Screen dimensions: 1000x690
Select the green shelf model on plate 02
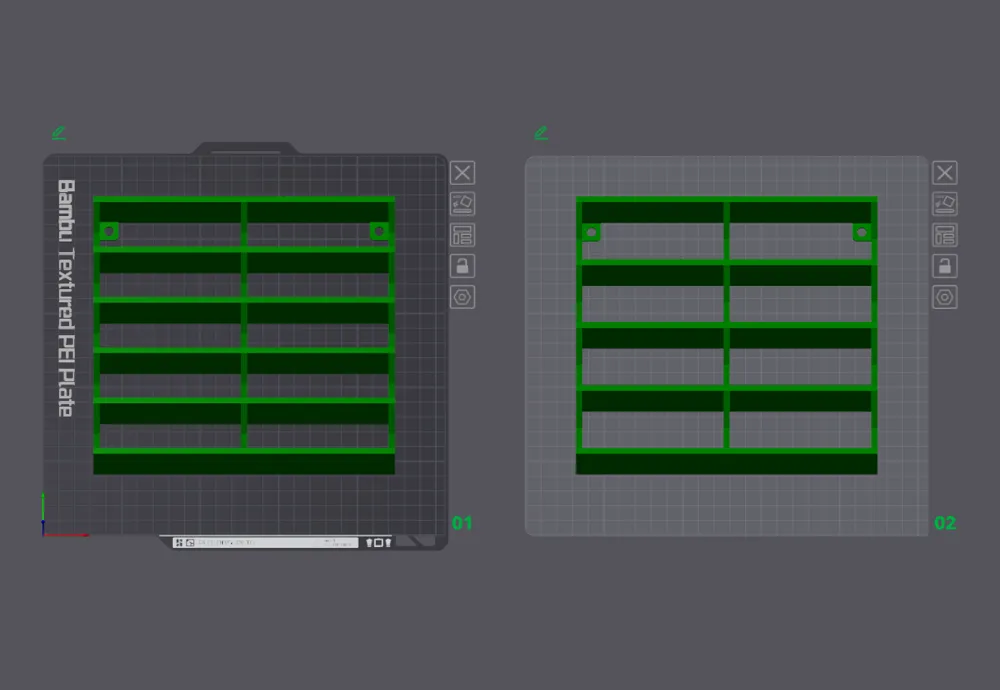726,335
